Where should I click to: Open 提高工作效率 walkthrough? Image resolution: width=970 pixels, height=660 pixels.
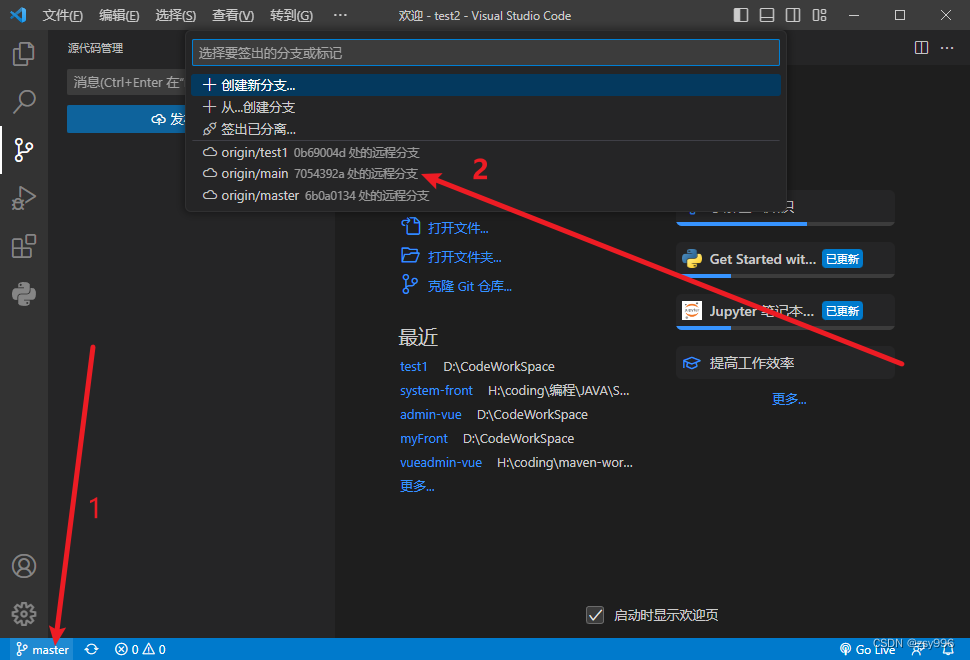pos(785,363)
